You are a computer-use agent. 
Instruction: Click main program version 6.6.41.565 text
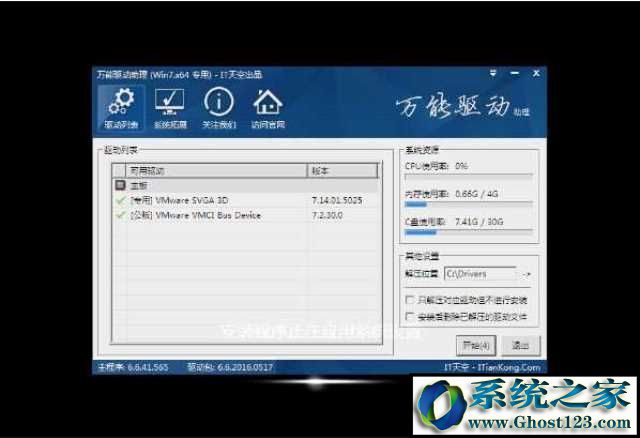tap(133, 367)
